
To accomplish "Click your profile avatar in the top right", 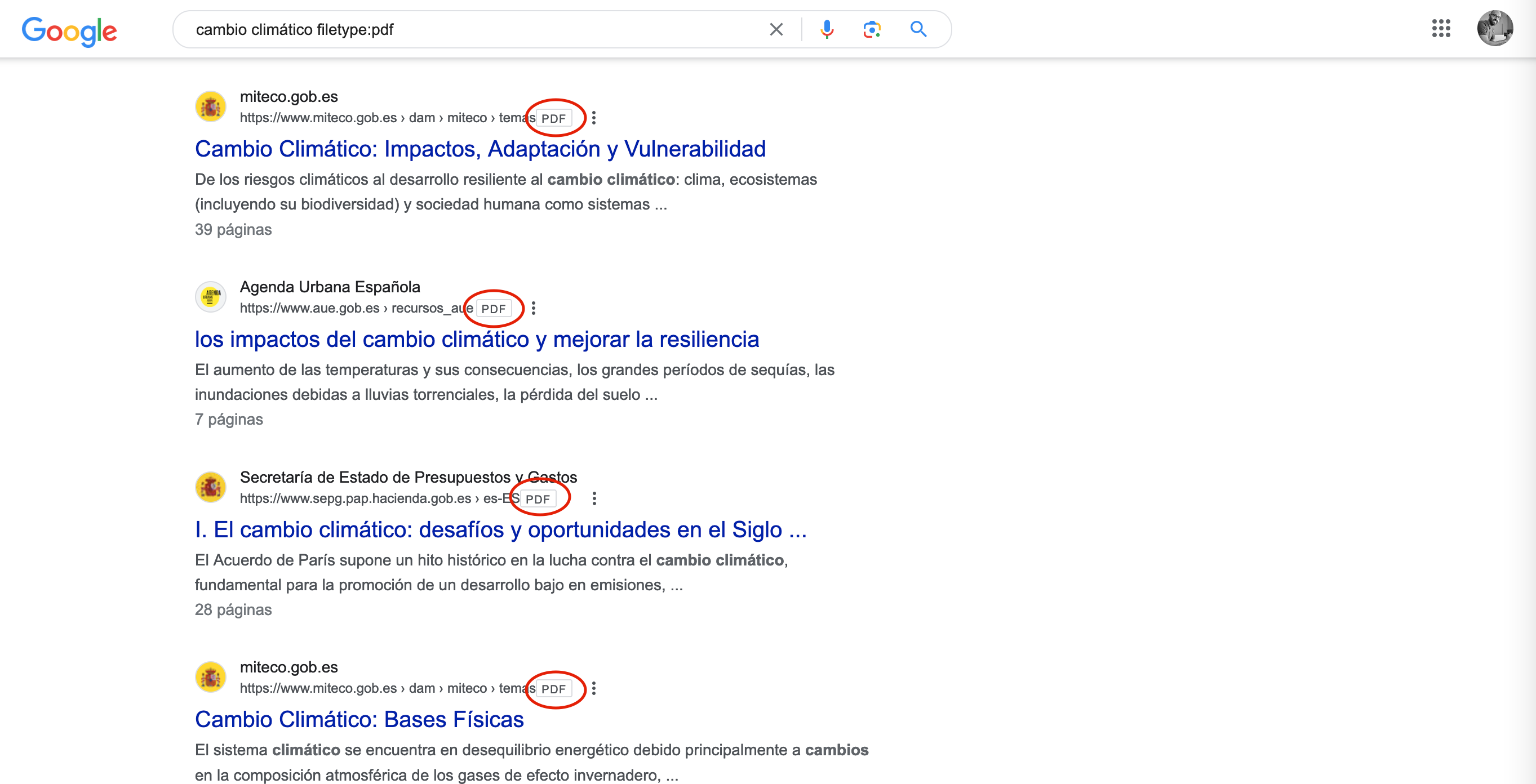I will [x=1497, y=29].
